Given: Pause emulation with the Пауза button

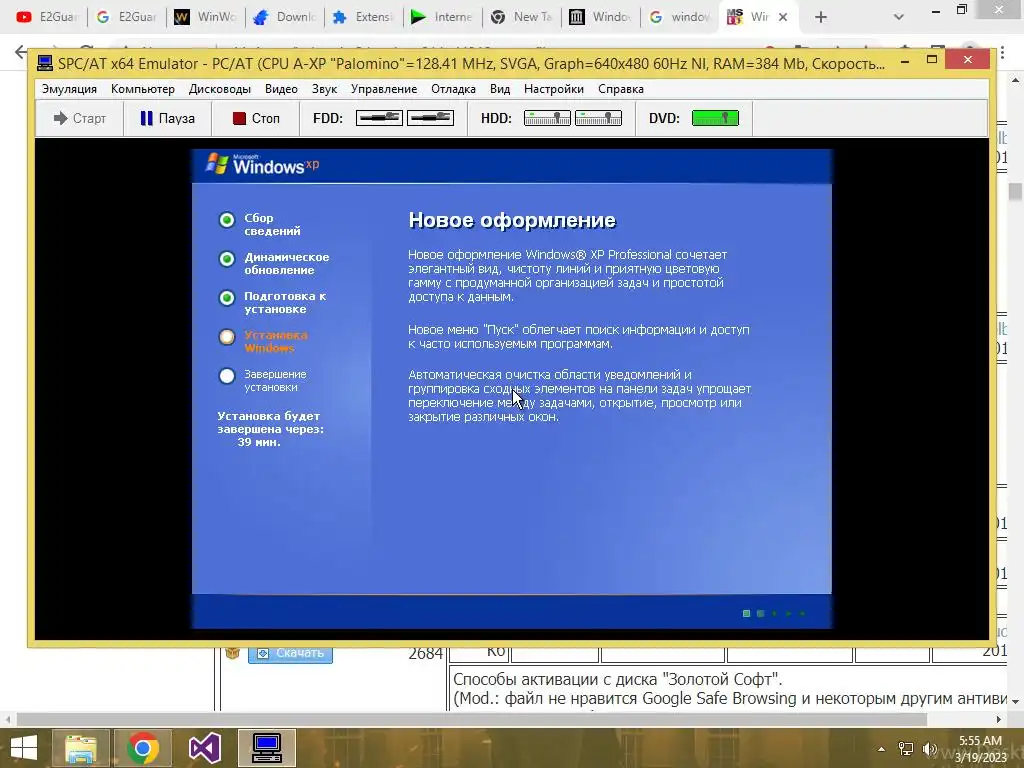Looking at the screenshot, I should [x=167, y=118].
